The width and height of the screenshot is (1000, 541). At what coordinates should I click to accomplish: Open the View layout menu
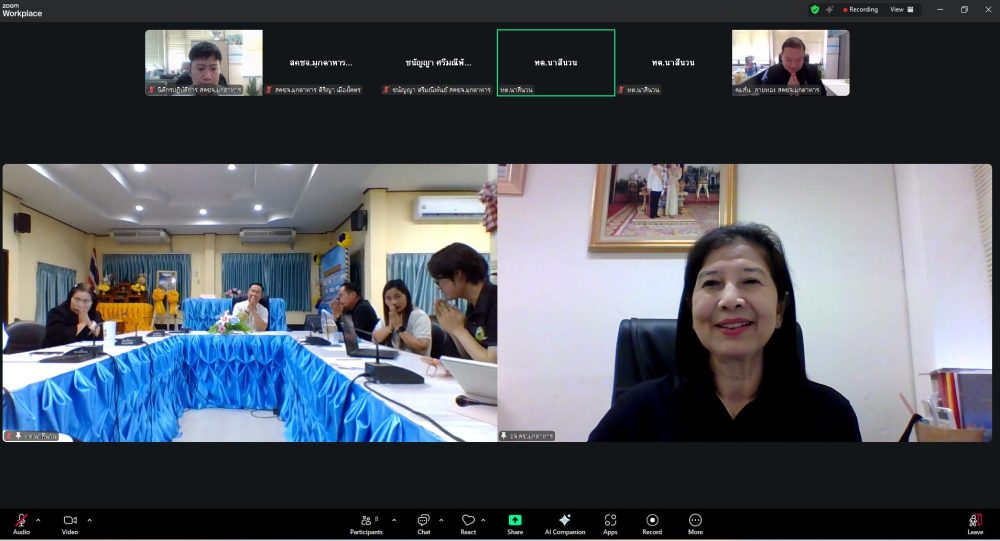coord(900,9)
